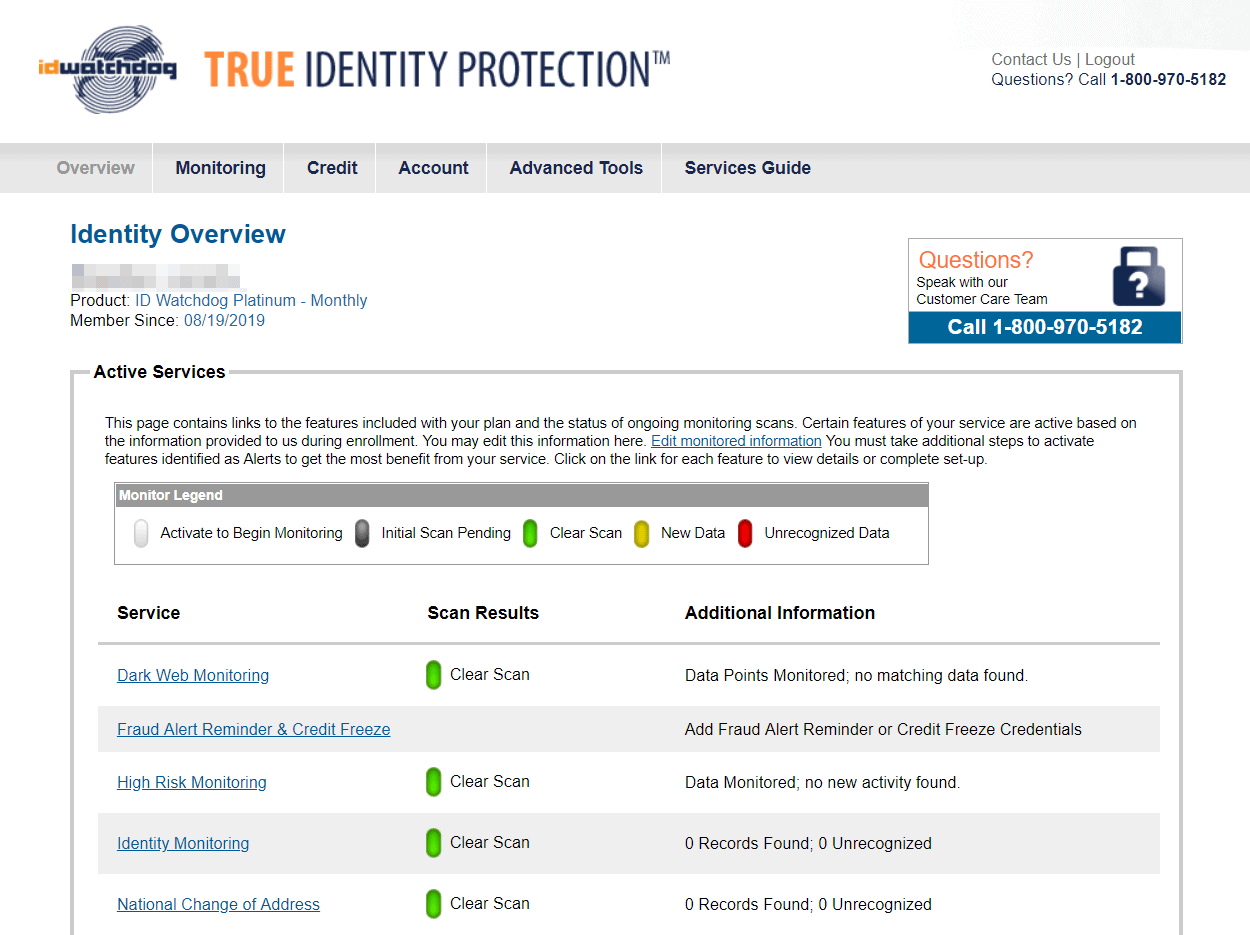Open Identity Monitoring link
This screenshot has width=1250, height=935.
pyautogui.click(x=183, y=844)
